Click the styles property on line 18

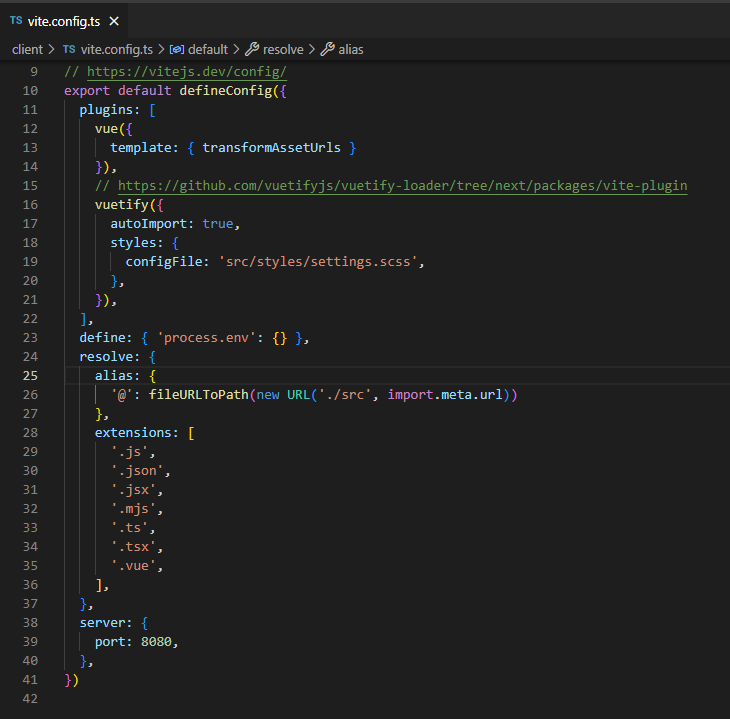point(133,243)
